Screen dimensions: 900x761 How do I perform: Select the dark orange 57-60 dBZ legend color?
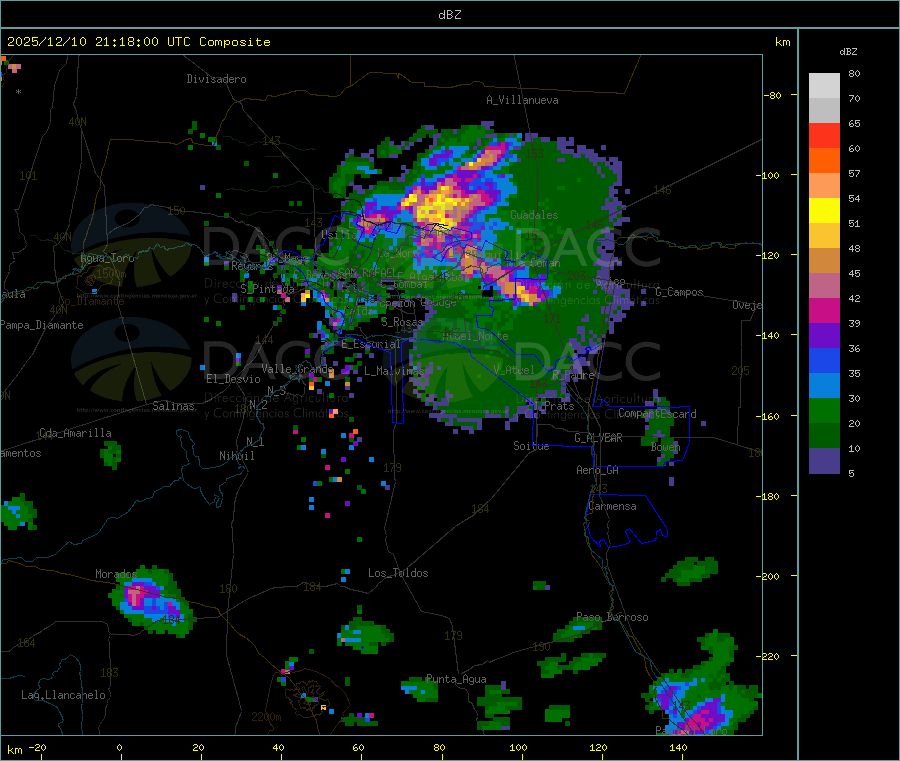coord(824,161)
